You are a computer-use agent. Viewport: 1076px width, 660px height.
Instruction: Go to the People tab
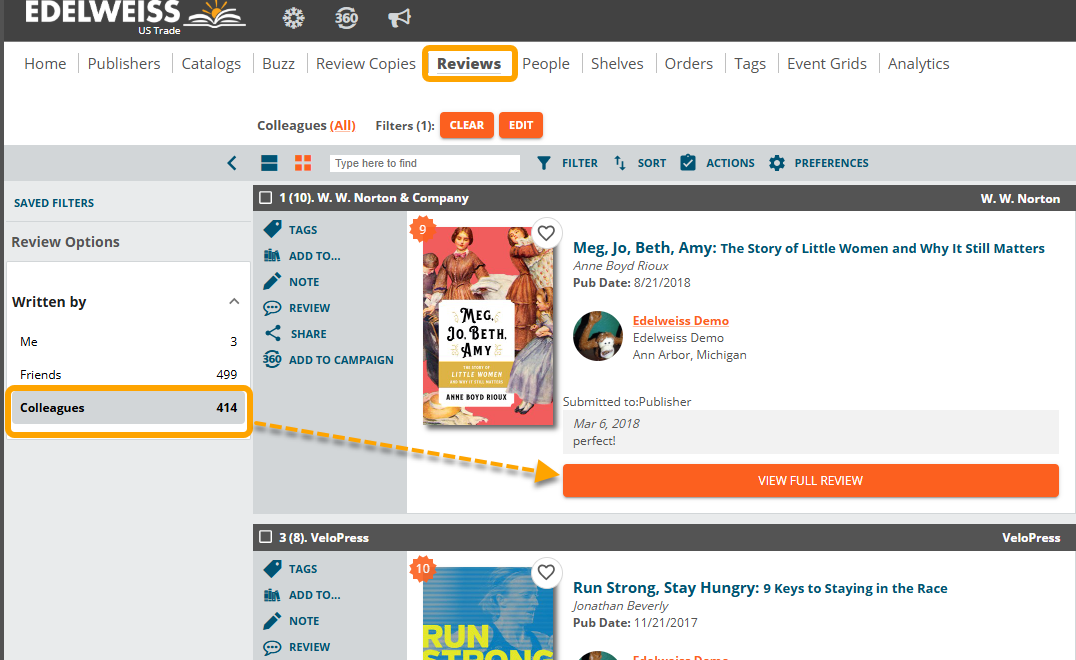click(x=546, y=64)
